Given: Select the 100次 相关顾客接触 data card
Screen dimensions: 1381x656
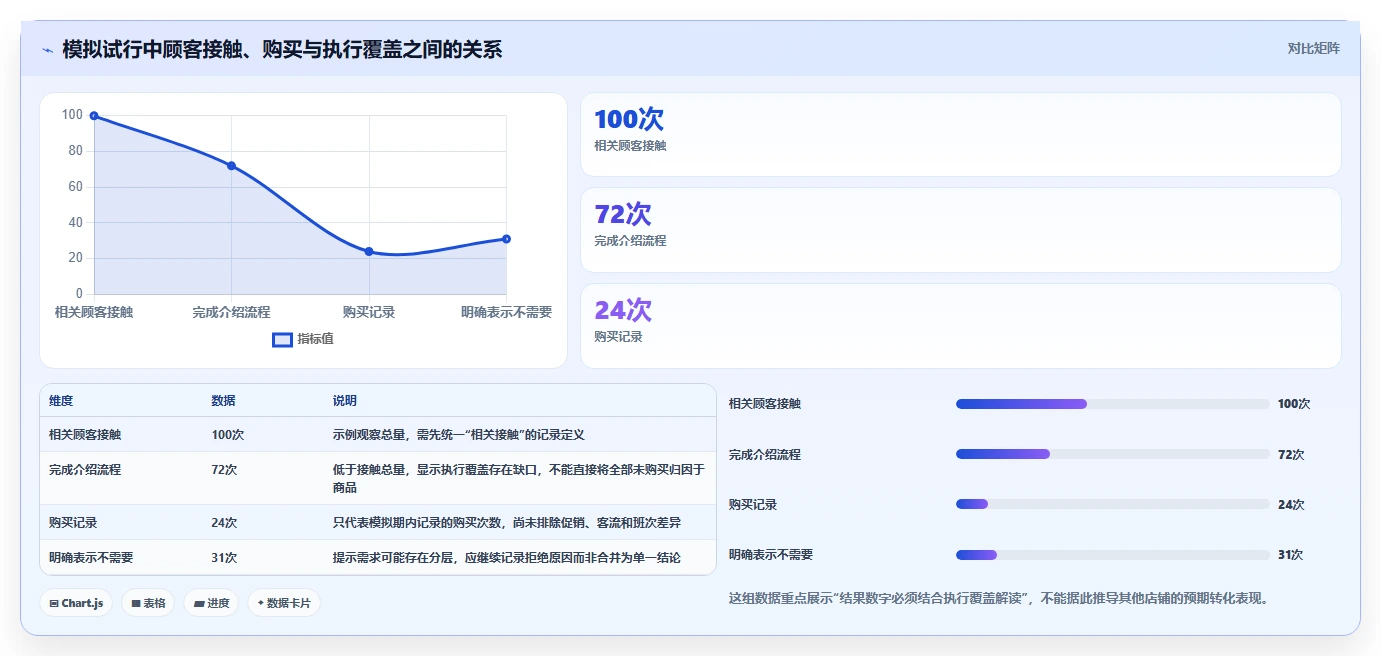Looking at the screenshot, I should tap(960, 135).
